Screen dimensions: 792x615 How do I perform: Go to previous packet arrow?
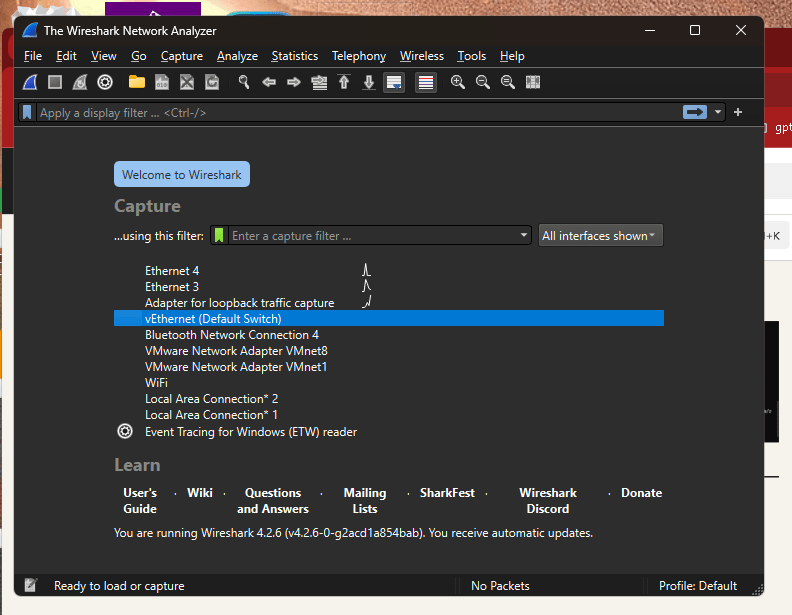(269, 82)
